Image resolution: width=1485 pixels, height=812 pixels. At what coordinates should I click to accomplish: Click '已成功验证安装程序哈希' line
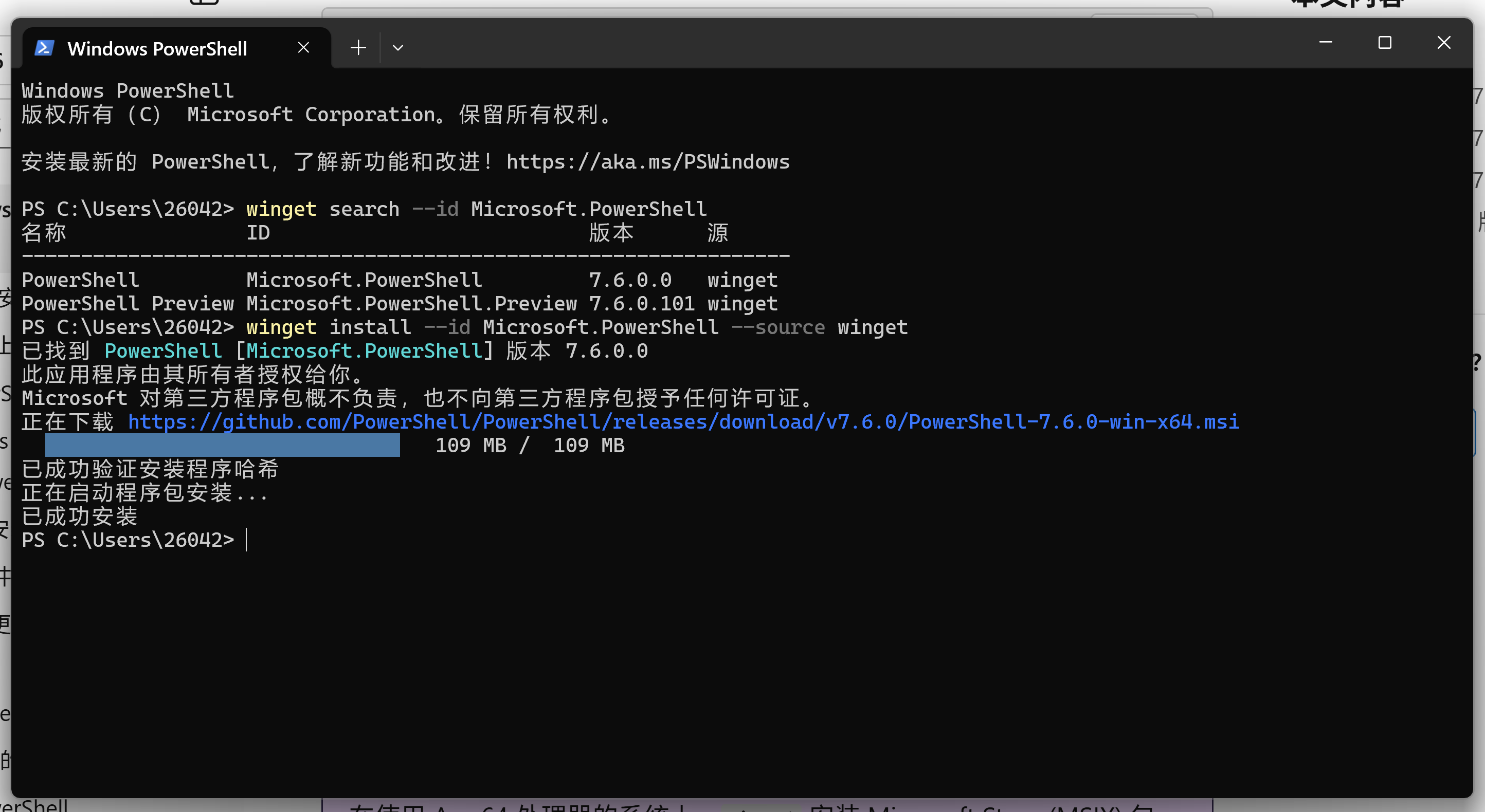pos(151,469)
